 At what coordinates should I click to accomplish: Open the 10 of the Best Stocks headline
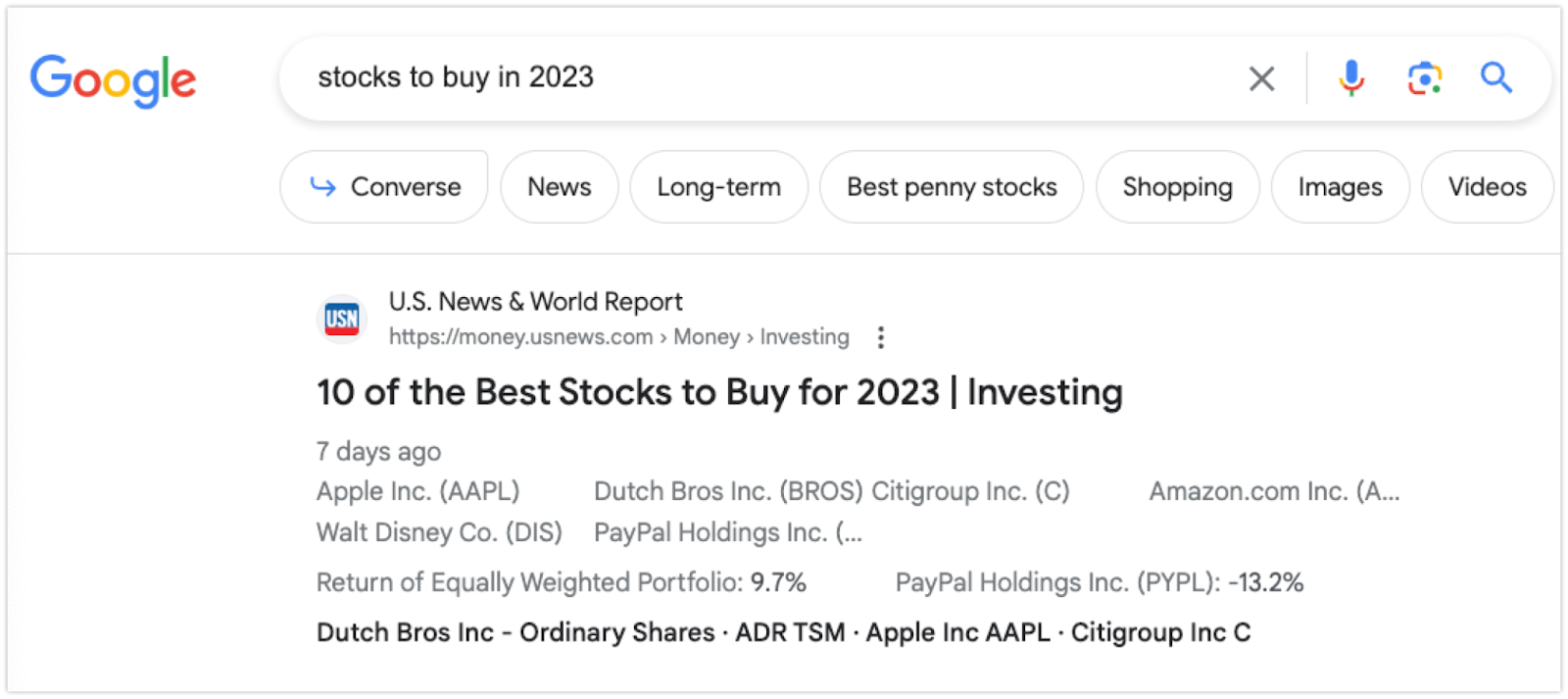tap(719, 392)
